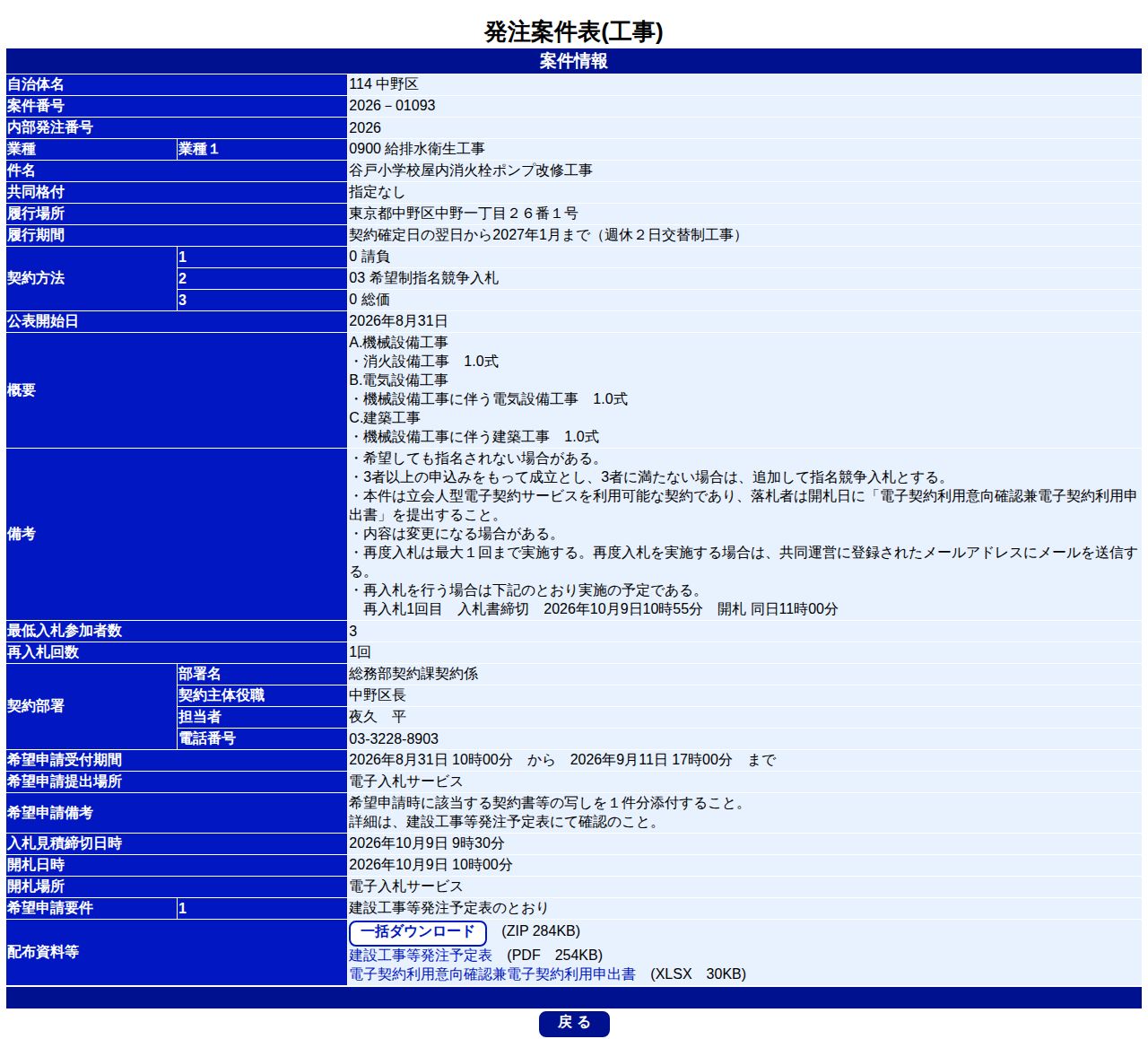The image size is (1148, 1039).
Task: Select the case number 2026－01093
Action: pyautogui.click(x=392, y=105)
